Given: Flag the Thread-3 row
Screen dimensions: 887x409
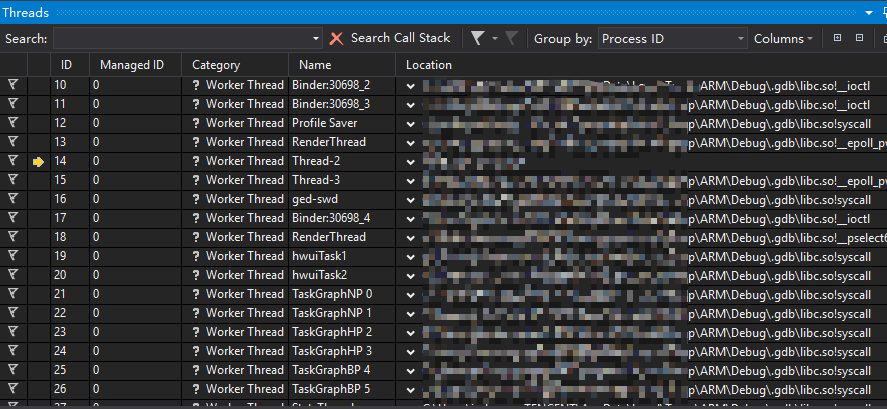Looking at the screenshot, I should tap(13, 180).
